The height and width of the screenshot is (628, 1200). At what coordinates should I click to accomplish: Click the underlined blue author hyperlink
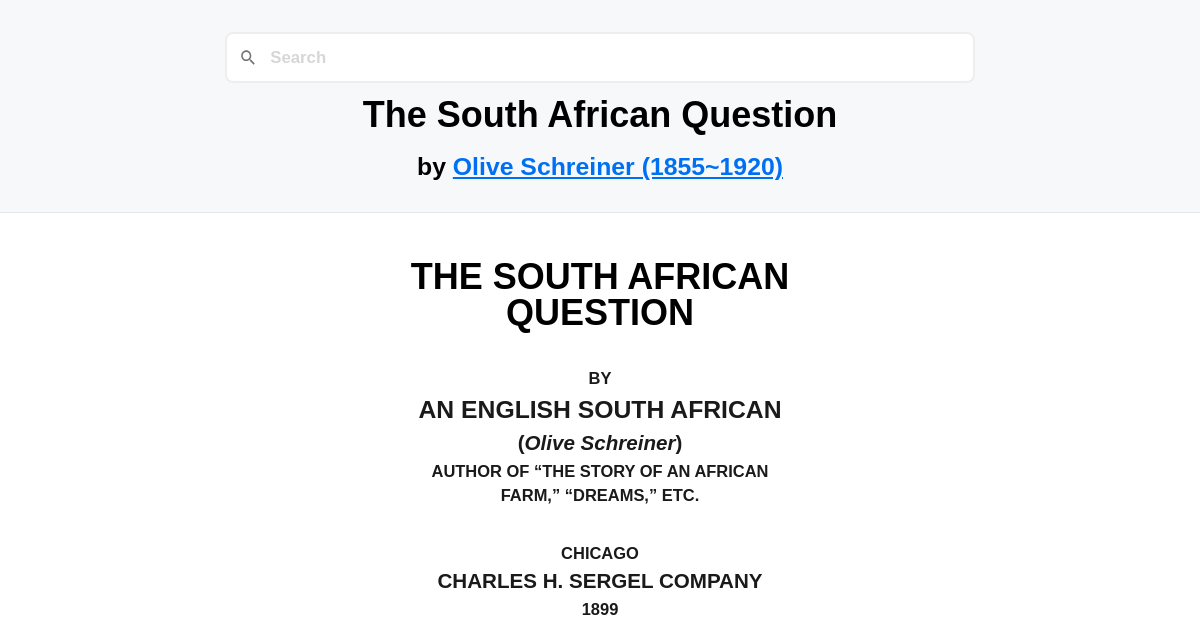click(617, 166)
